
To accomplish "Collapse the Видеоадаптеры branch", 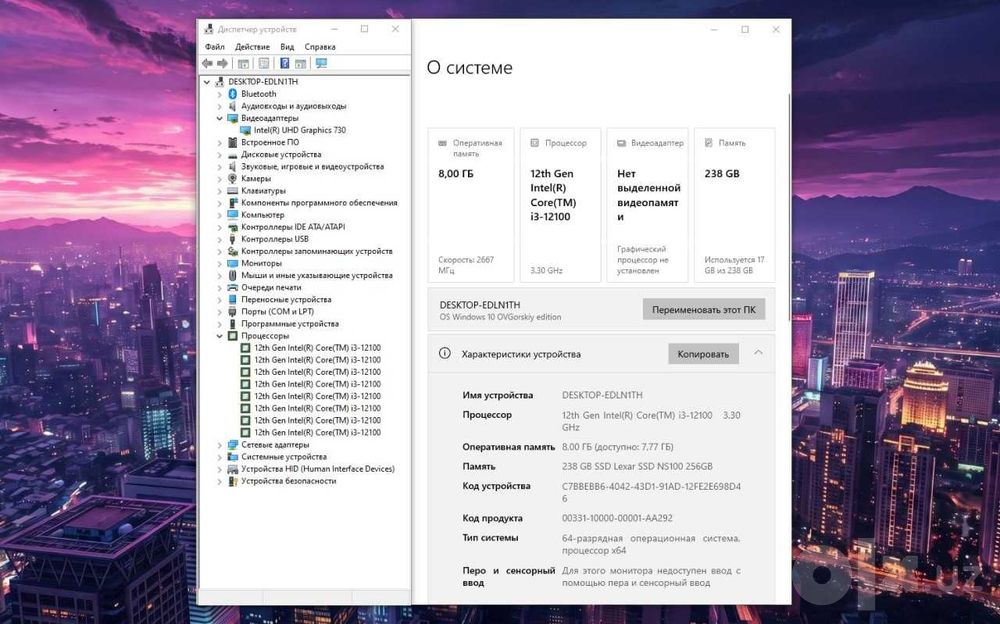I will (219, 118).
